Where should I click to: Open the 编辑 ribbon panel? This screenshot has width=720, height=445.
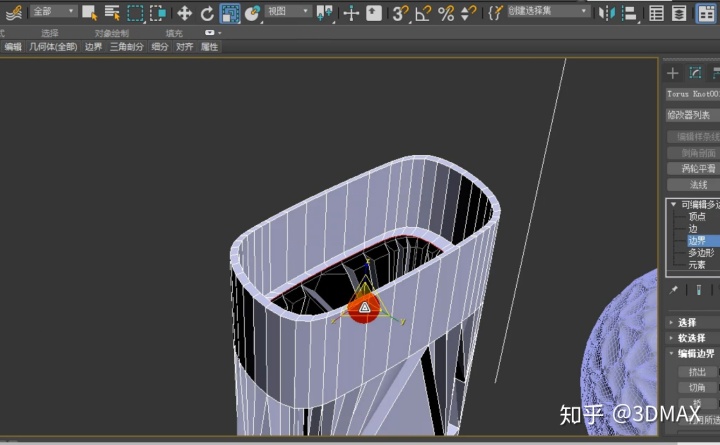[x=13, y=47]
